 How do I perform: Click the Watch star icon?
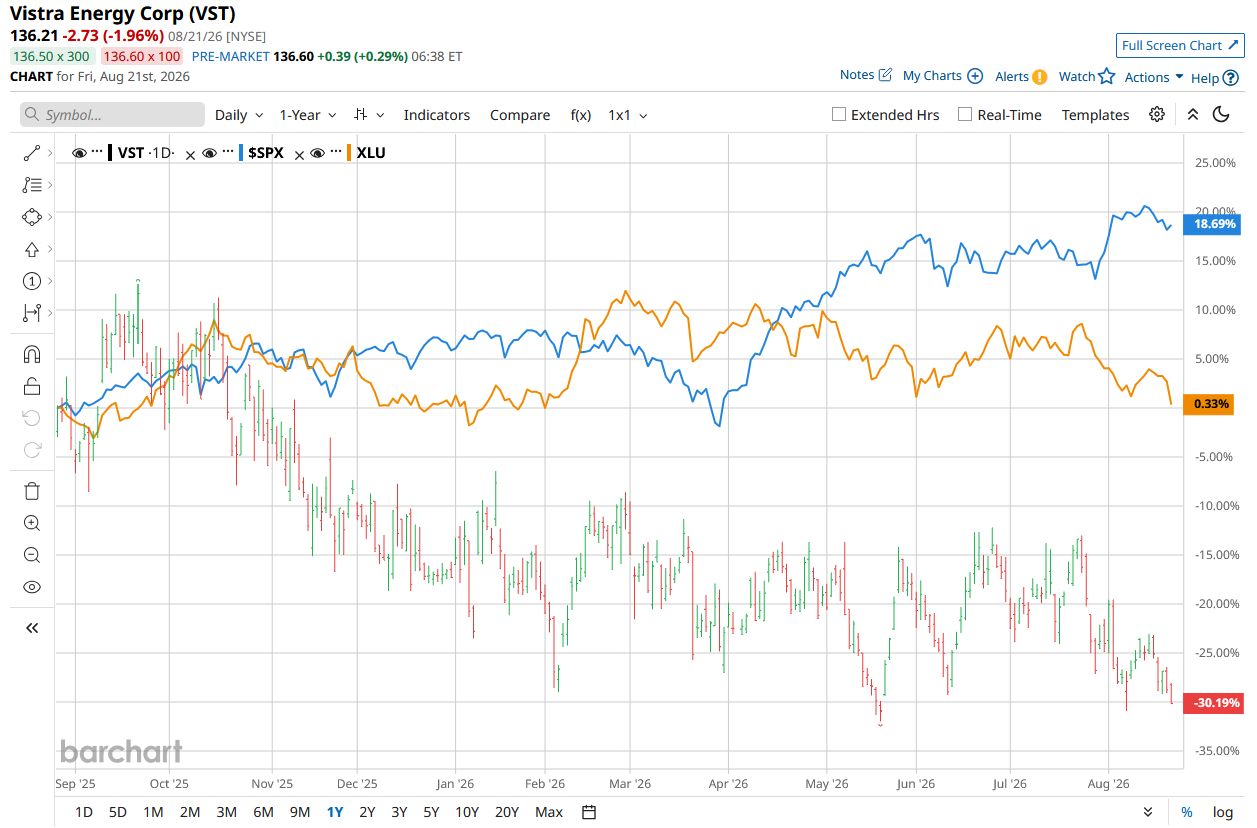click(1106, 76)
